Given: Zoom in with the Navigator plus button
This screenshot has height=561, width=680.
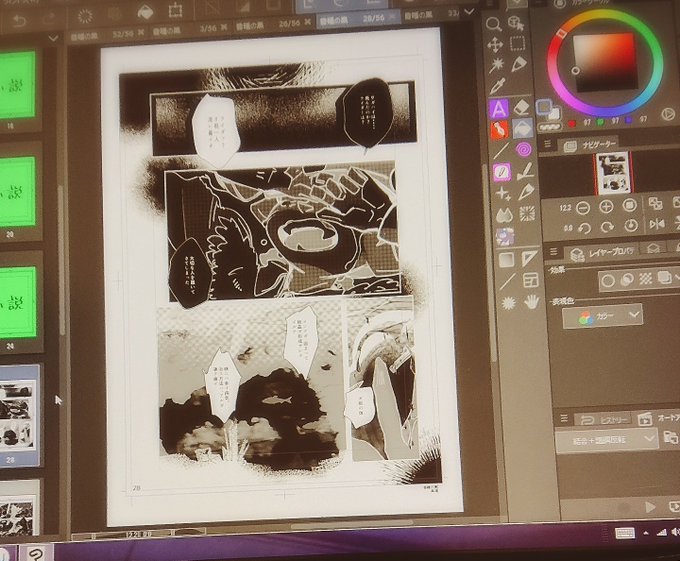Looking at the screenshot, I should click(606, 207).
